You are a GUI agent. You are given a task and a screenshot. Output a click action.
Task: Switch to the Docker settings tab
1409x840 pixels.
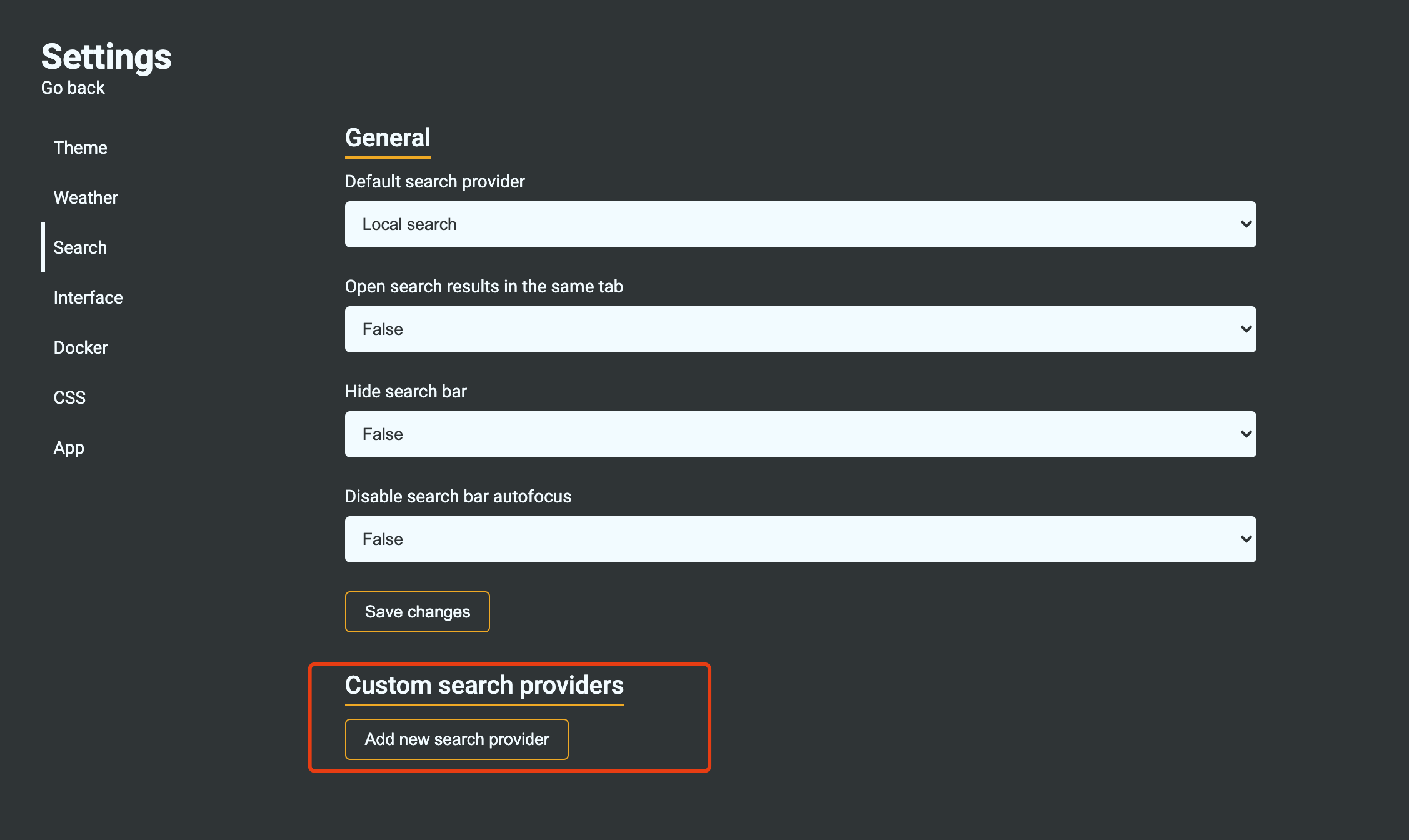[x=81, y=347]
